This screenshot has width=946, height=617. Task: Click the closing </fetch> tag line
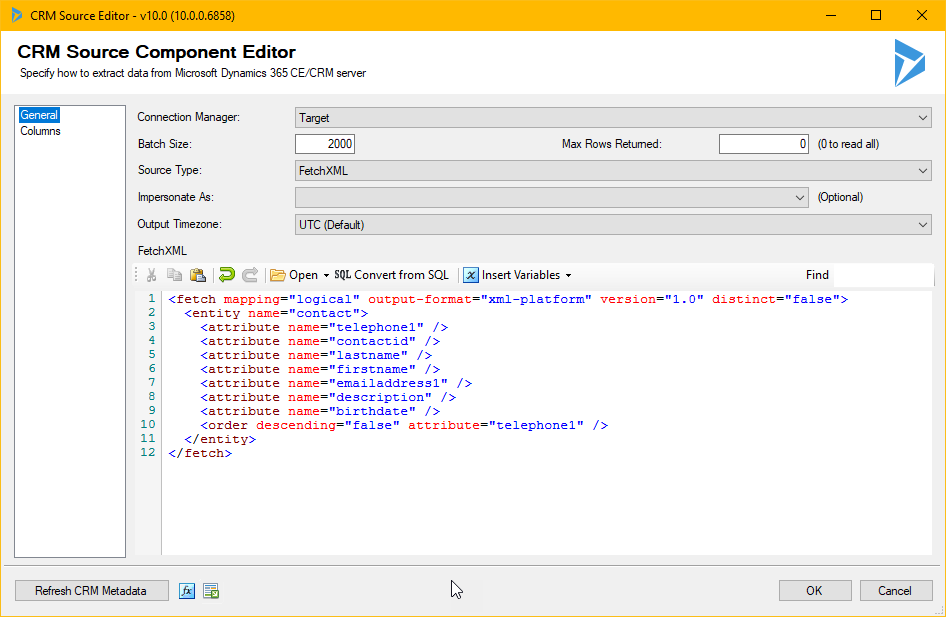tap(200, 453)
